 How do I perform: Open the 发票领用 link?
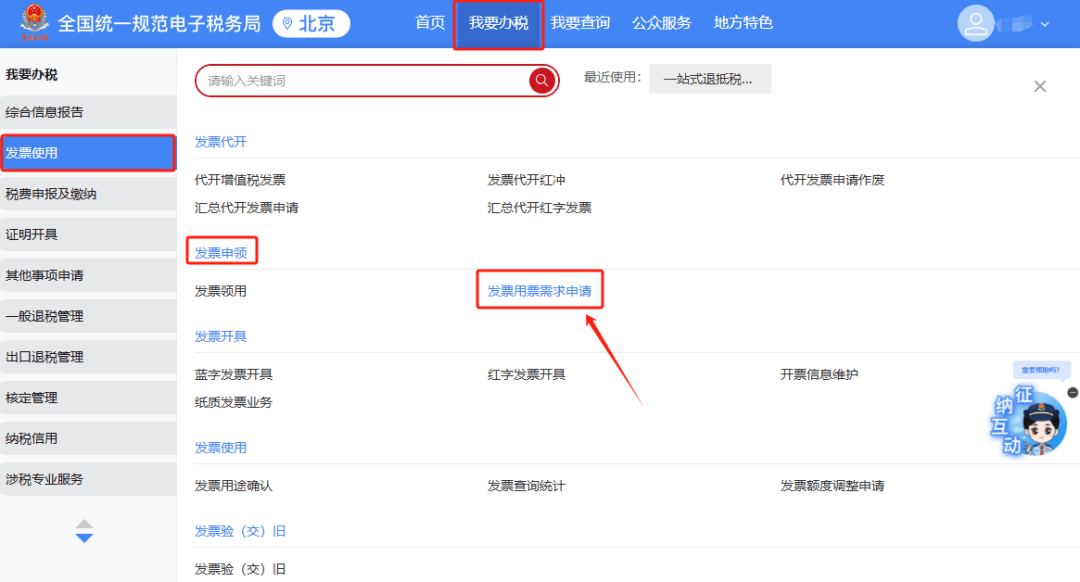(x=219, y=288)
